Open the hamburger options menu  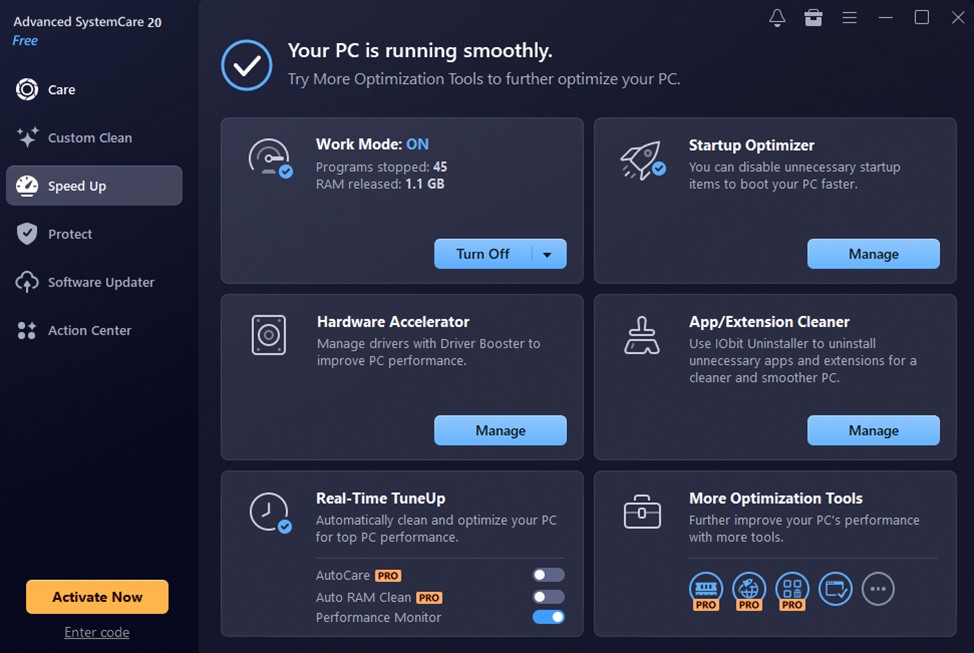pos(849,17)
